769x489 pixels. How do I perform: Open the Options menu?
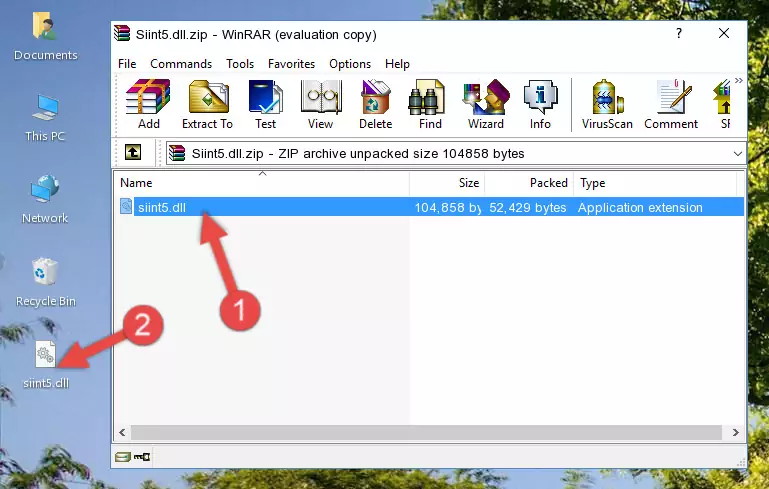(x=350, y=64)
